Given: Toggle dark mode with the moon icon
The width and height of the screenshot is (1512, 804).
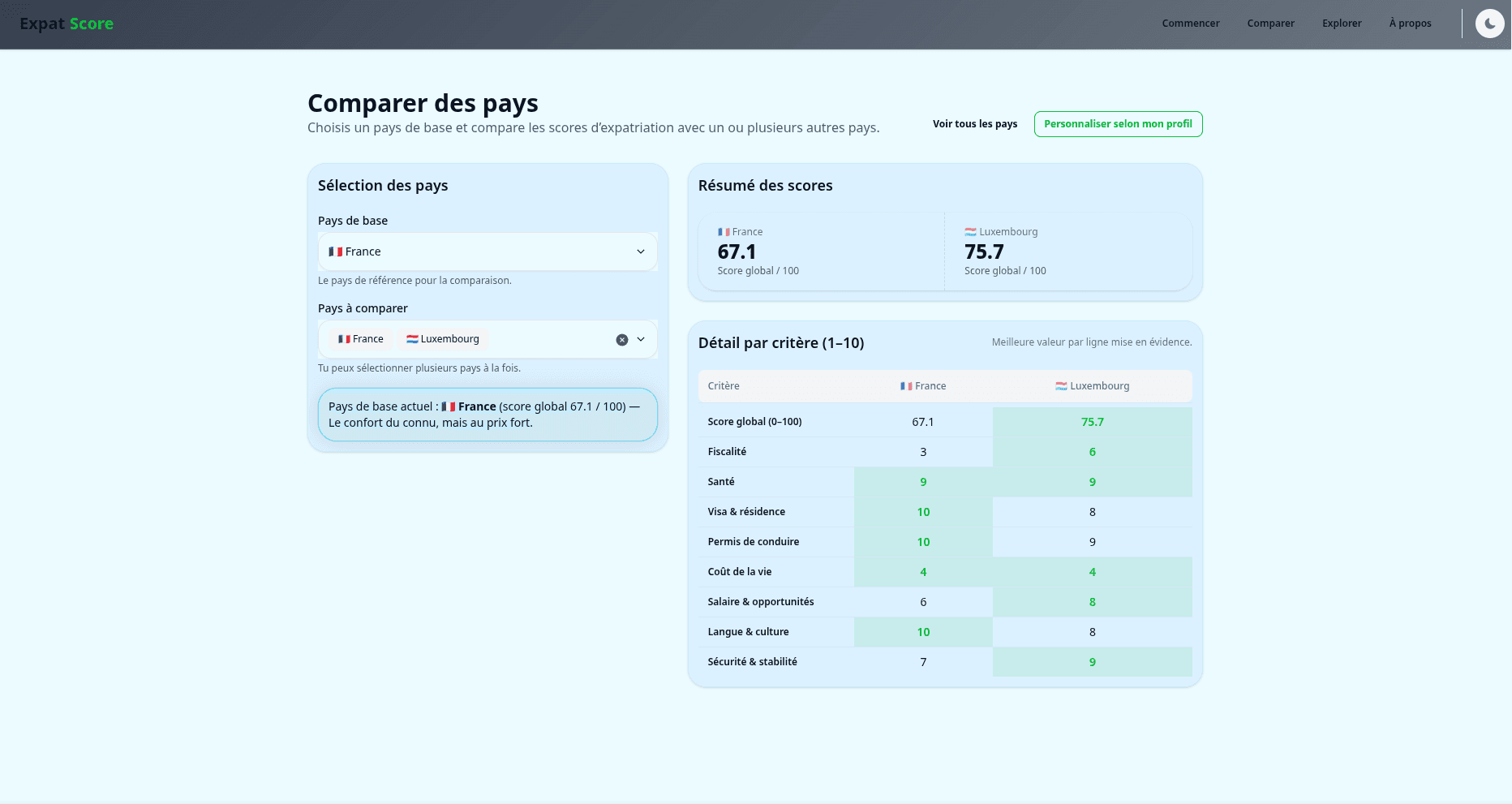Looking at the screenshot, I should pyautogui.click(x=1489, y=24).
